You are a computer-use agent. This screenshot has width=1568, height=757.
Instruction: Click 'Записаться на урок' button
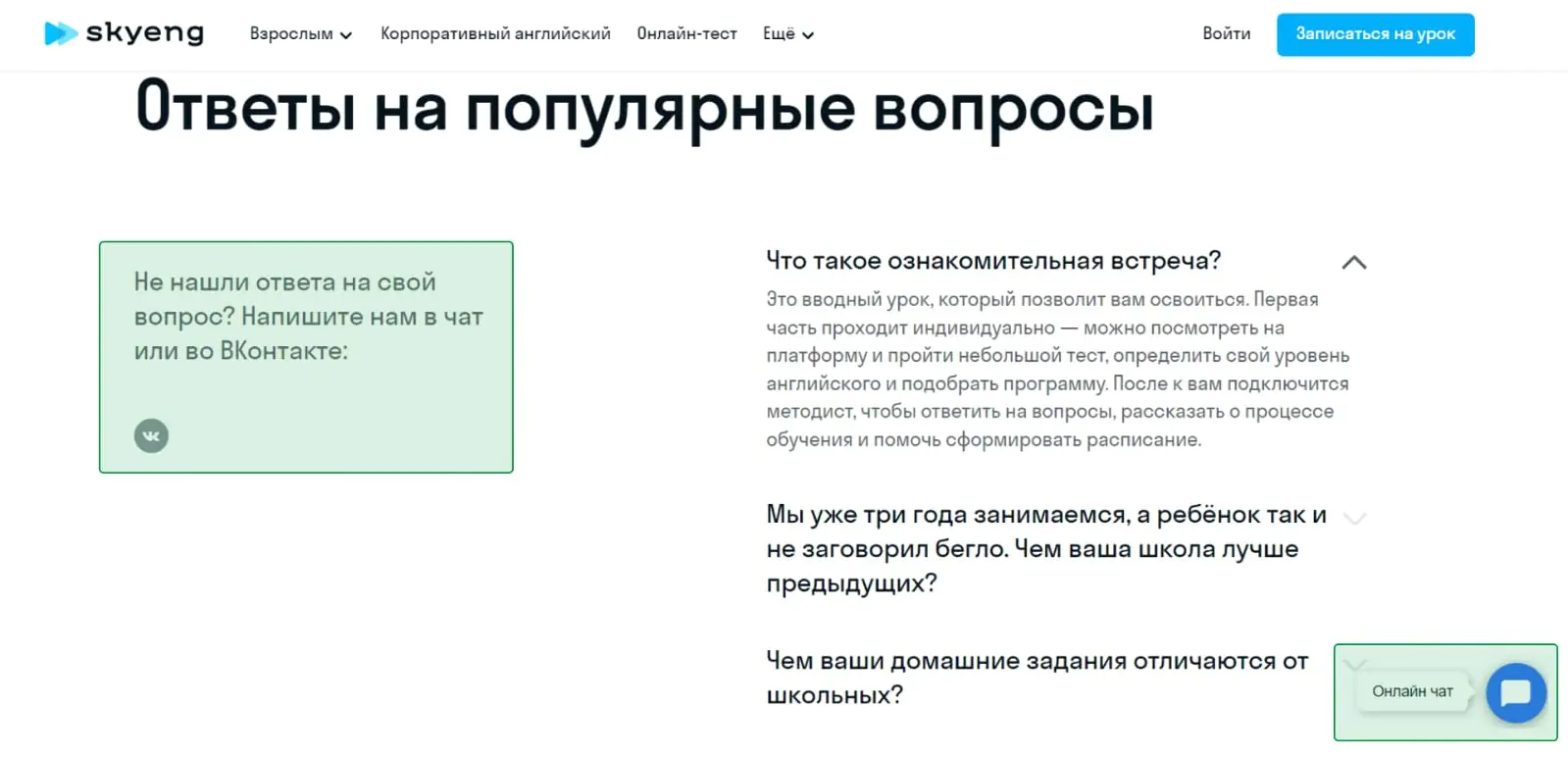tap(1375, 34)
